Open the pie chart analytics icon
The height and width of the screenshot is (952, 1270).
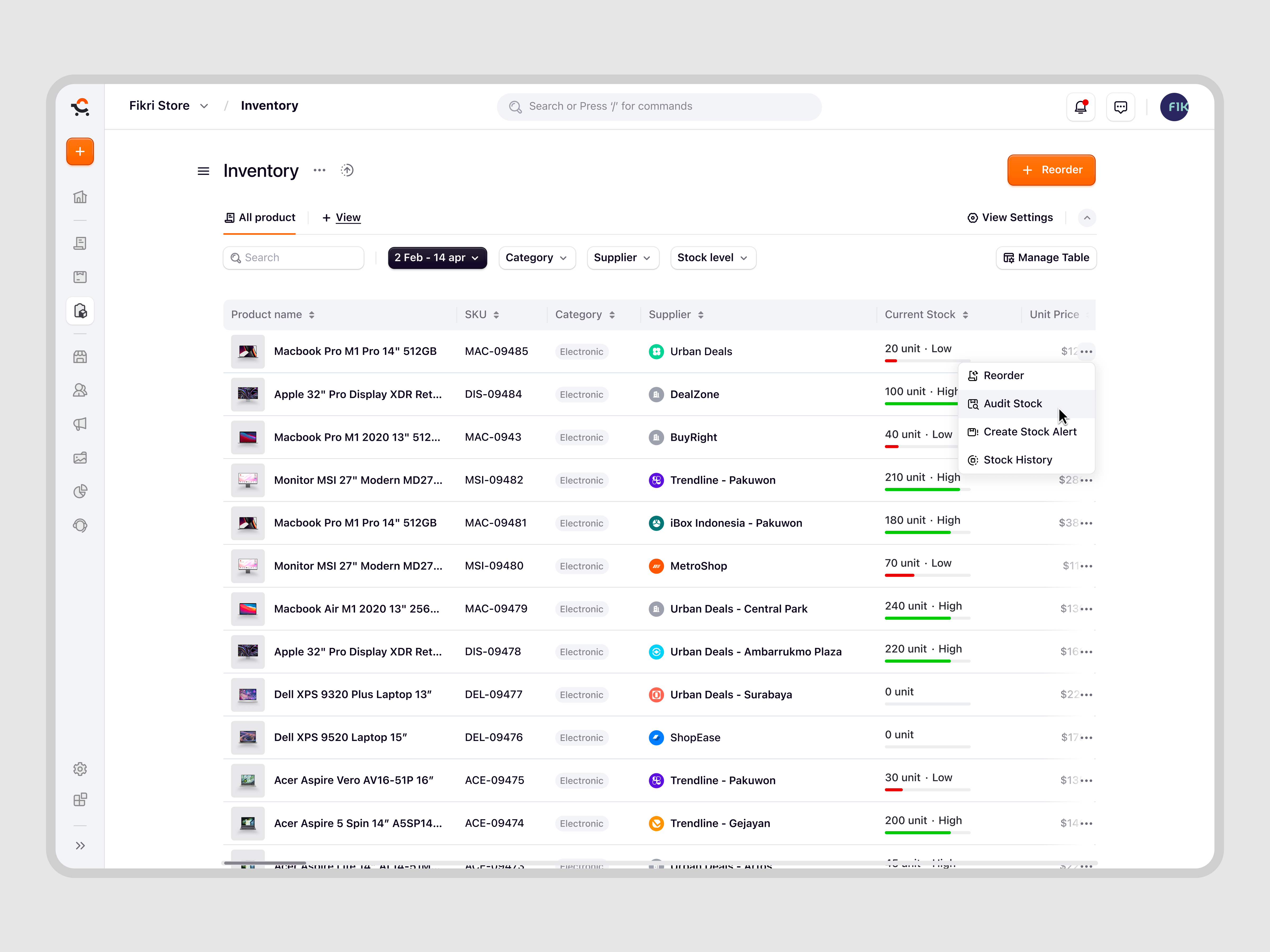point(80,491)
